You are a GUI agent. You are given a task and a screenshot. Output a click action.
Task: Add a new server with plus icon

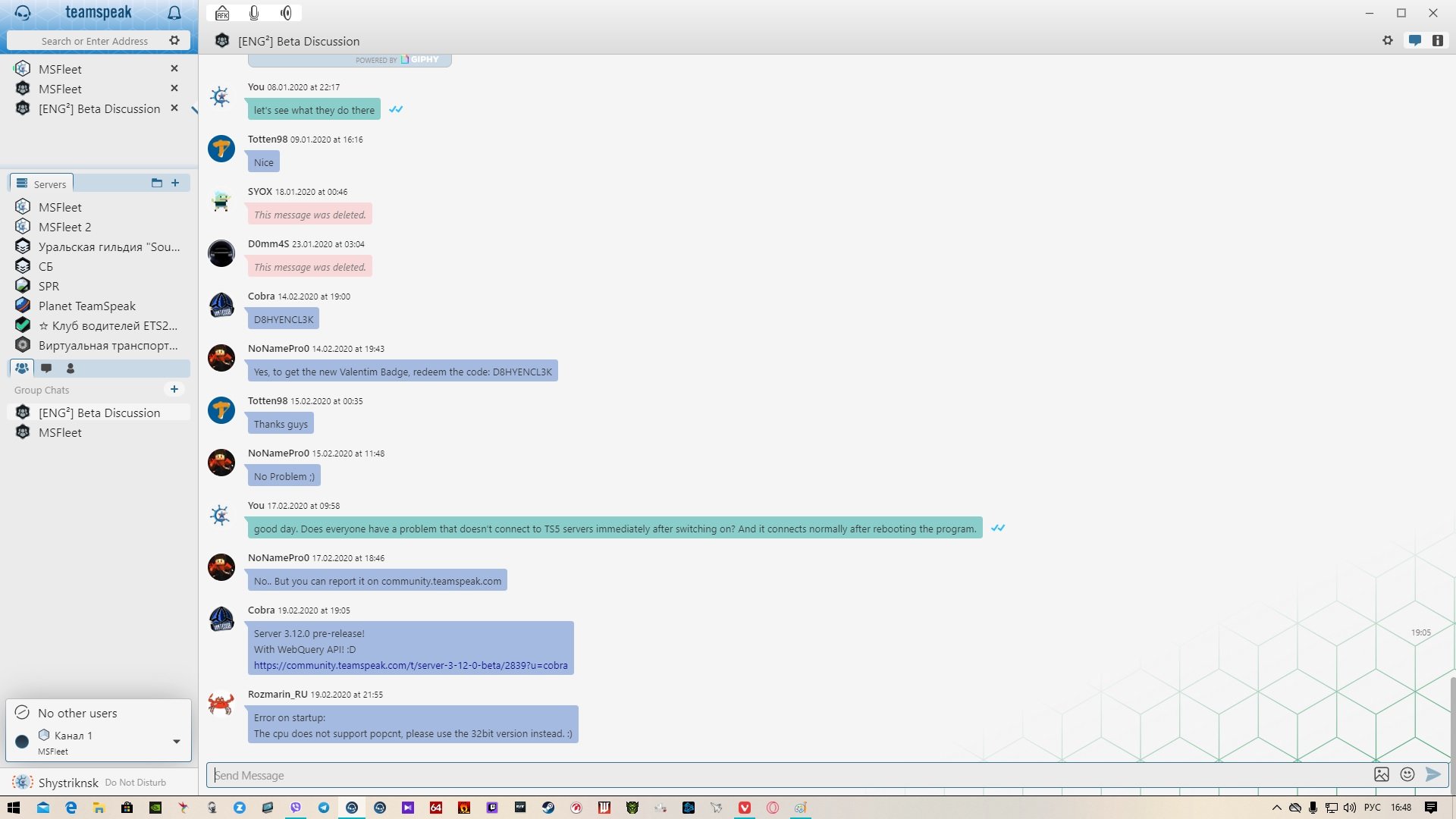175,183
